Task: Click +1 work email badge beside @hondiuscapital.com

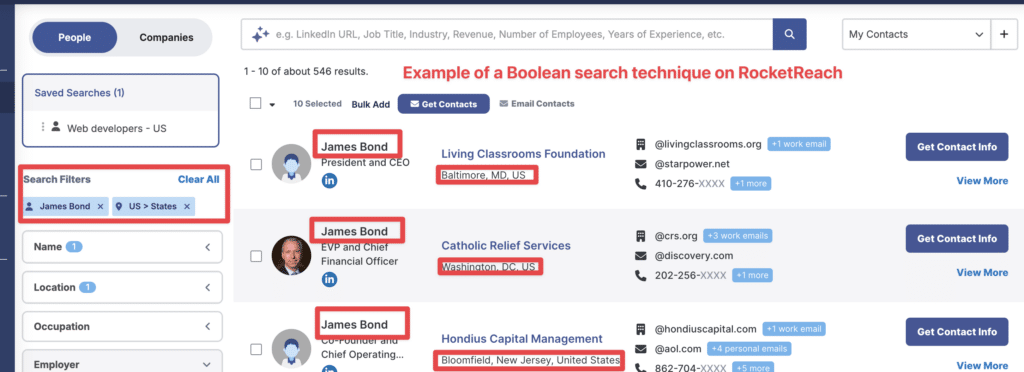Action: tap(793, 329)
